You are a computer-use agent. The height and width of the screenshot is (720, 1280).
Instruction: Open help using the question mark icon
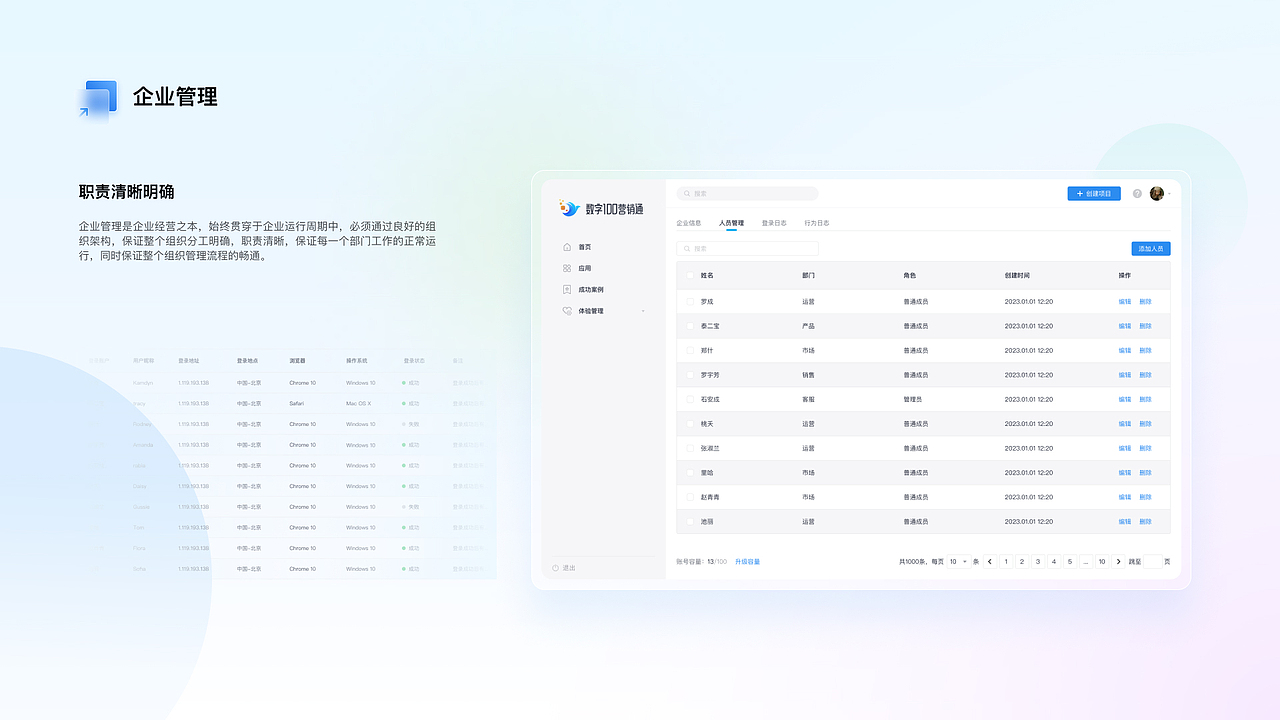click(1135, 193)
